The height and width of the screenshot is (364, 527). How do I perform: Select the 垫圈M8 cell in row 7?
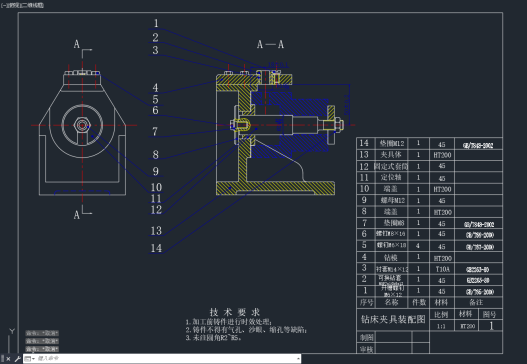click(392, 223)
